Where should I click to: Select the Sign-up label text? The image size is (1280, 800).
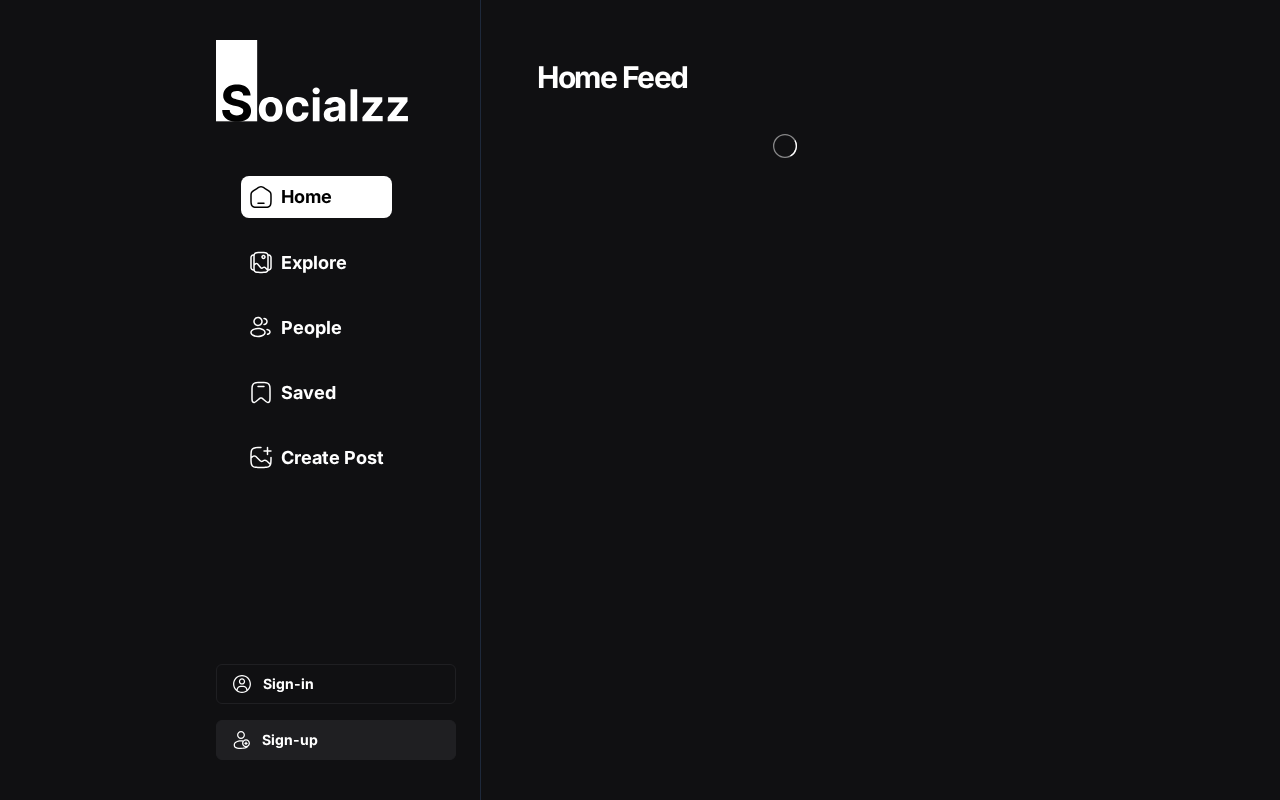pos(290,740)
